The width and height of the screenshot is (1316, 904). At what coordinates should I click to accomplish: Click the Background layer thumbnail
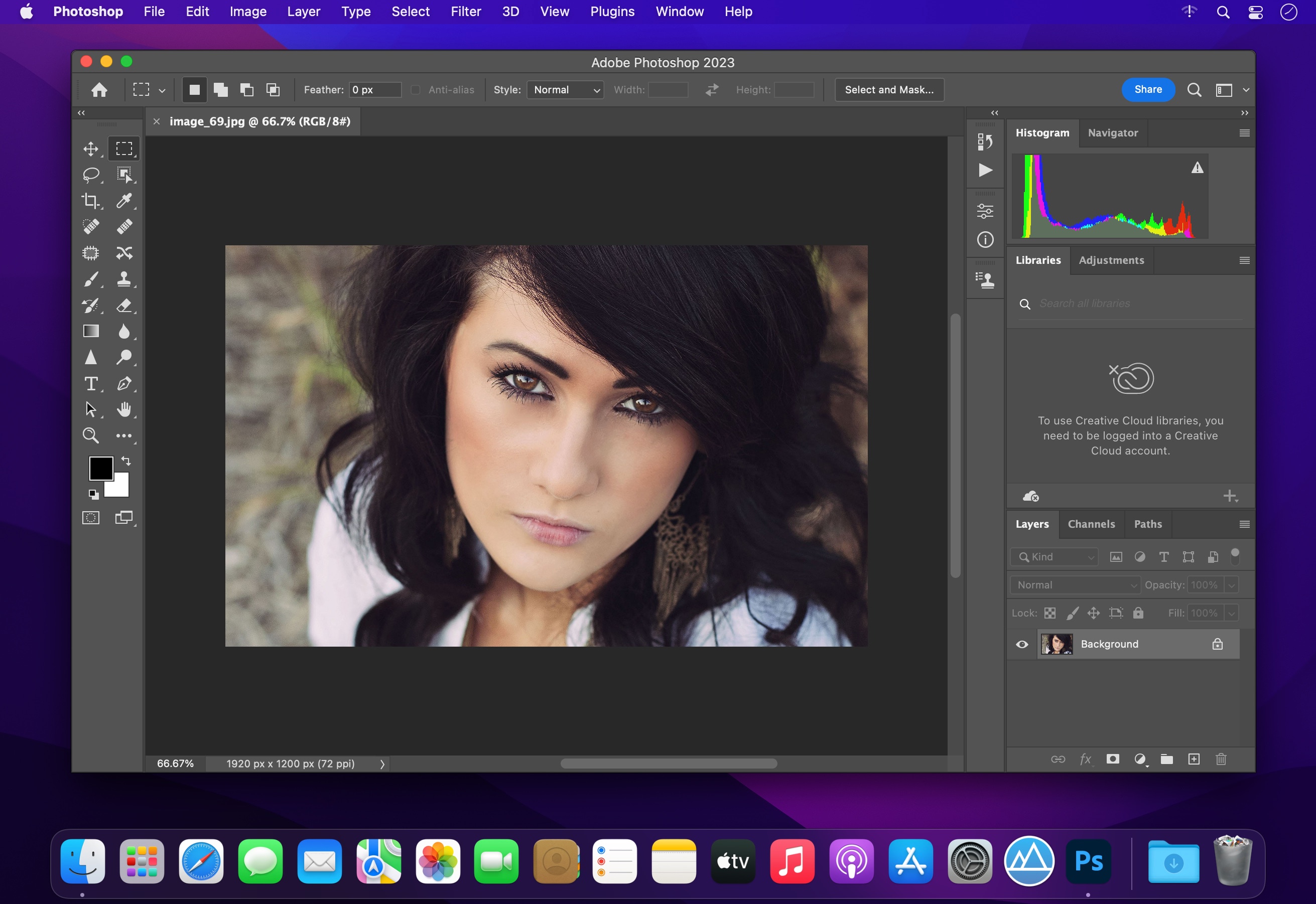[1056, 643]
